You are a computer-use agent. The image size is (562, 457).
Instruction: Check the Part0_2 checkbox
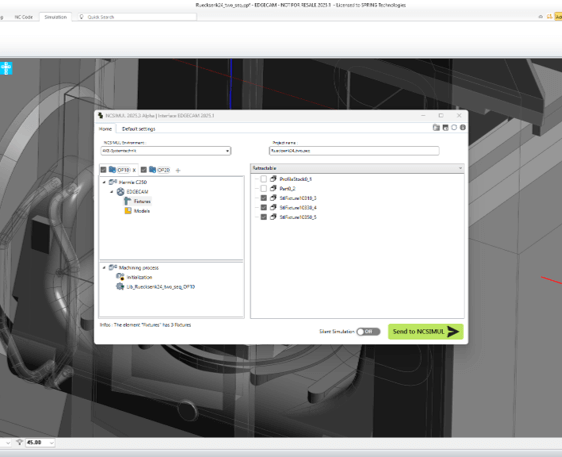(x=264, y=188)
